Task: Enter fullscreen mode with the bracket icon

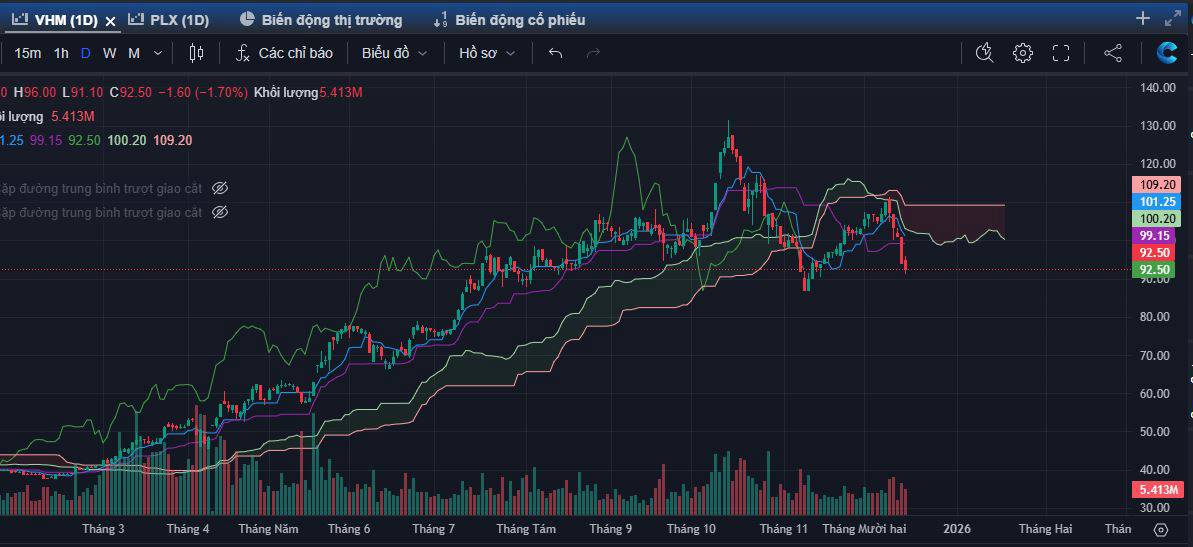Action: point(1061,53)
